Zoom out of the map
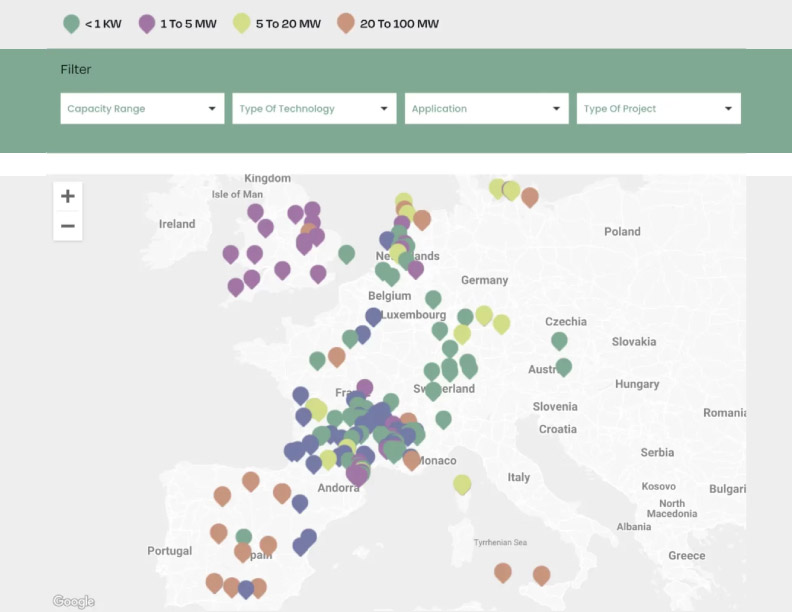The height and width of the screenshot is (612, 792). click(x=68, y=226)
